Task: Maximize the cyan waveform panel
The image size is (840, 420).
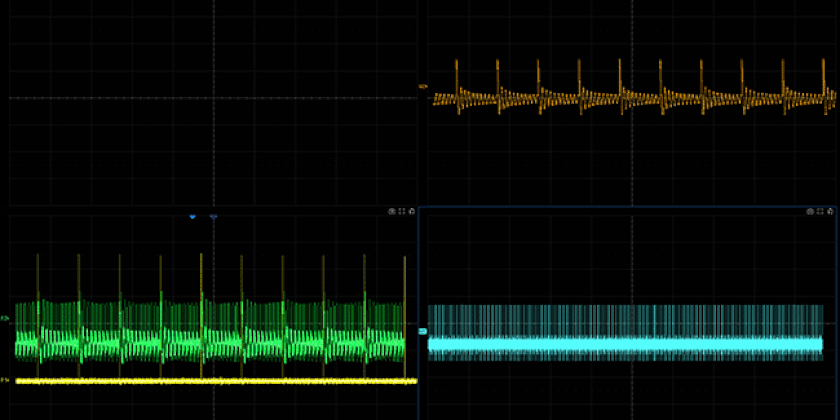Action: [821, 212]
